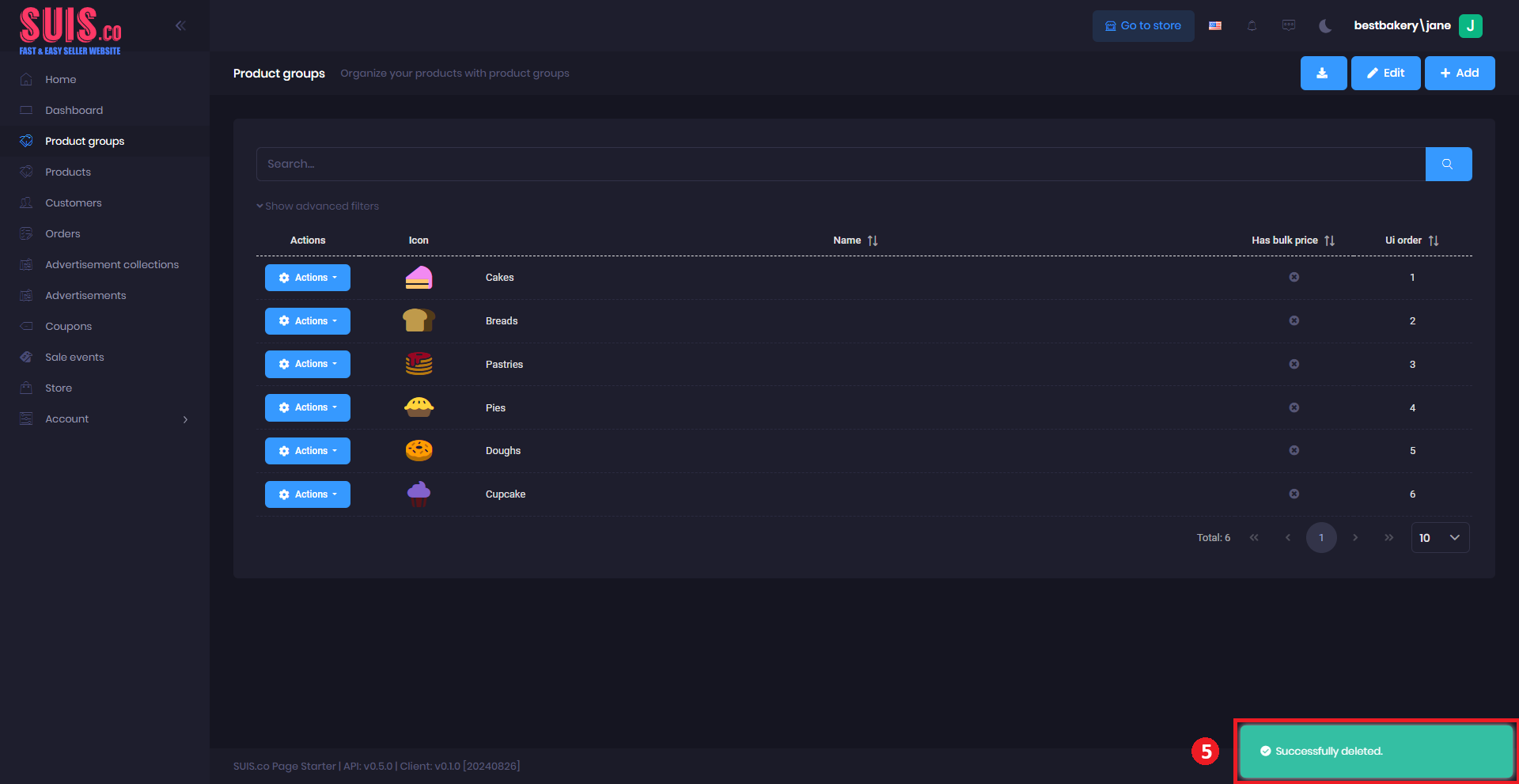
Task: Open Actions dropdown for Pastries
Action: 308,364
